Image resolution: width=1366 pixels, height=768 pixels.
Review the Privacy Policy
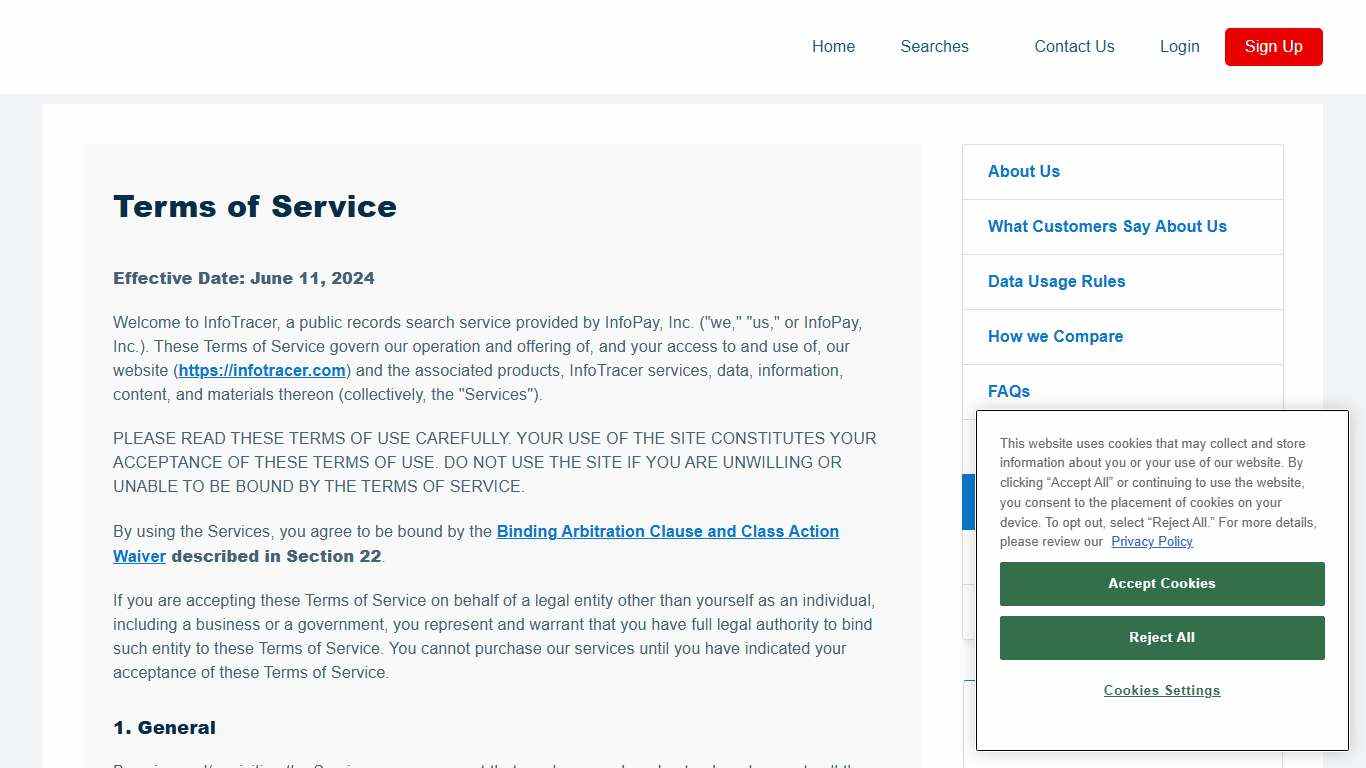[1152, 541]
